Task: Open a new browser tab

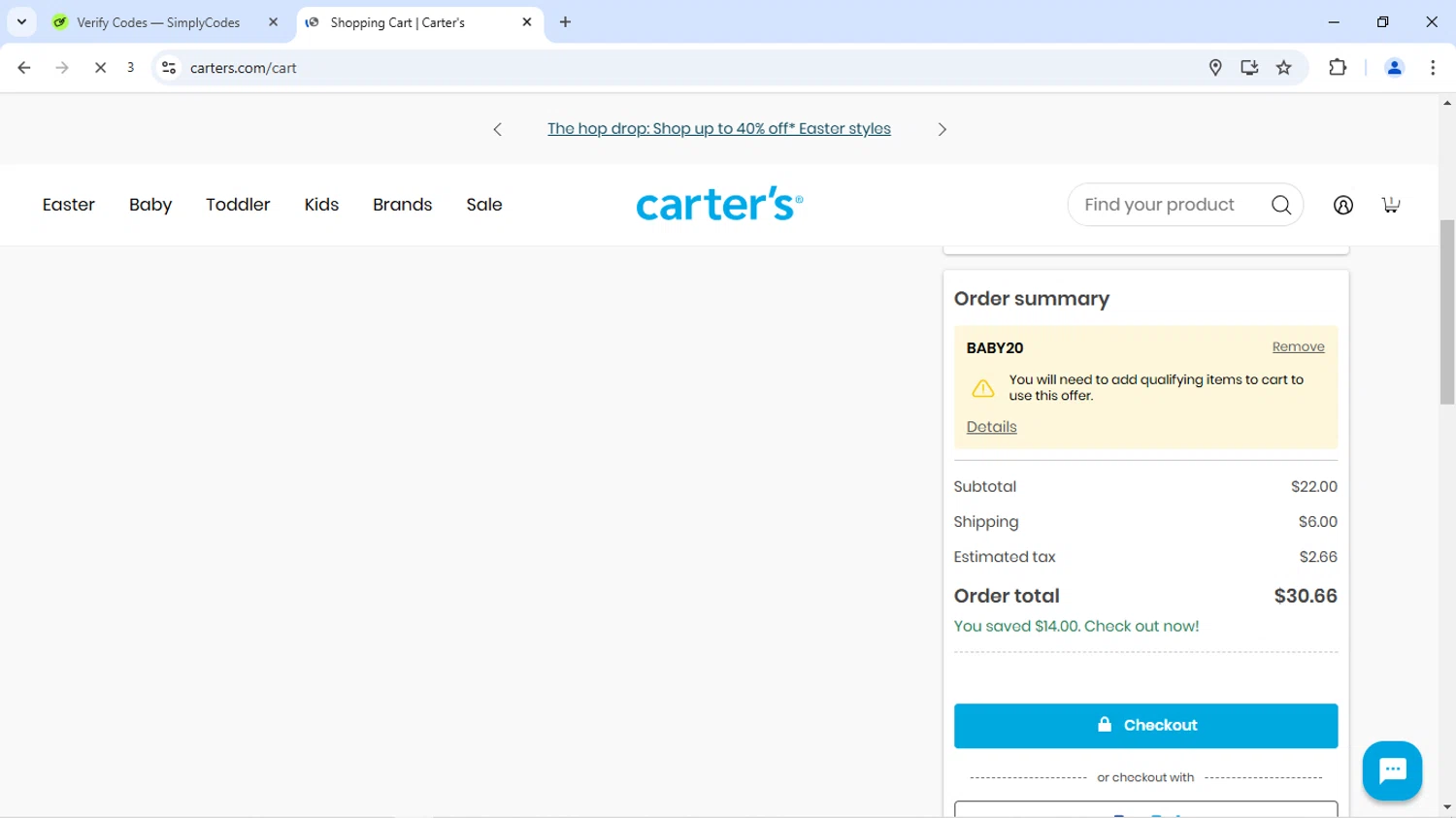Action: tap(566, 22)
